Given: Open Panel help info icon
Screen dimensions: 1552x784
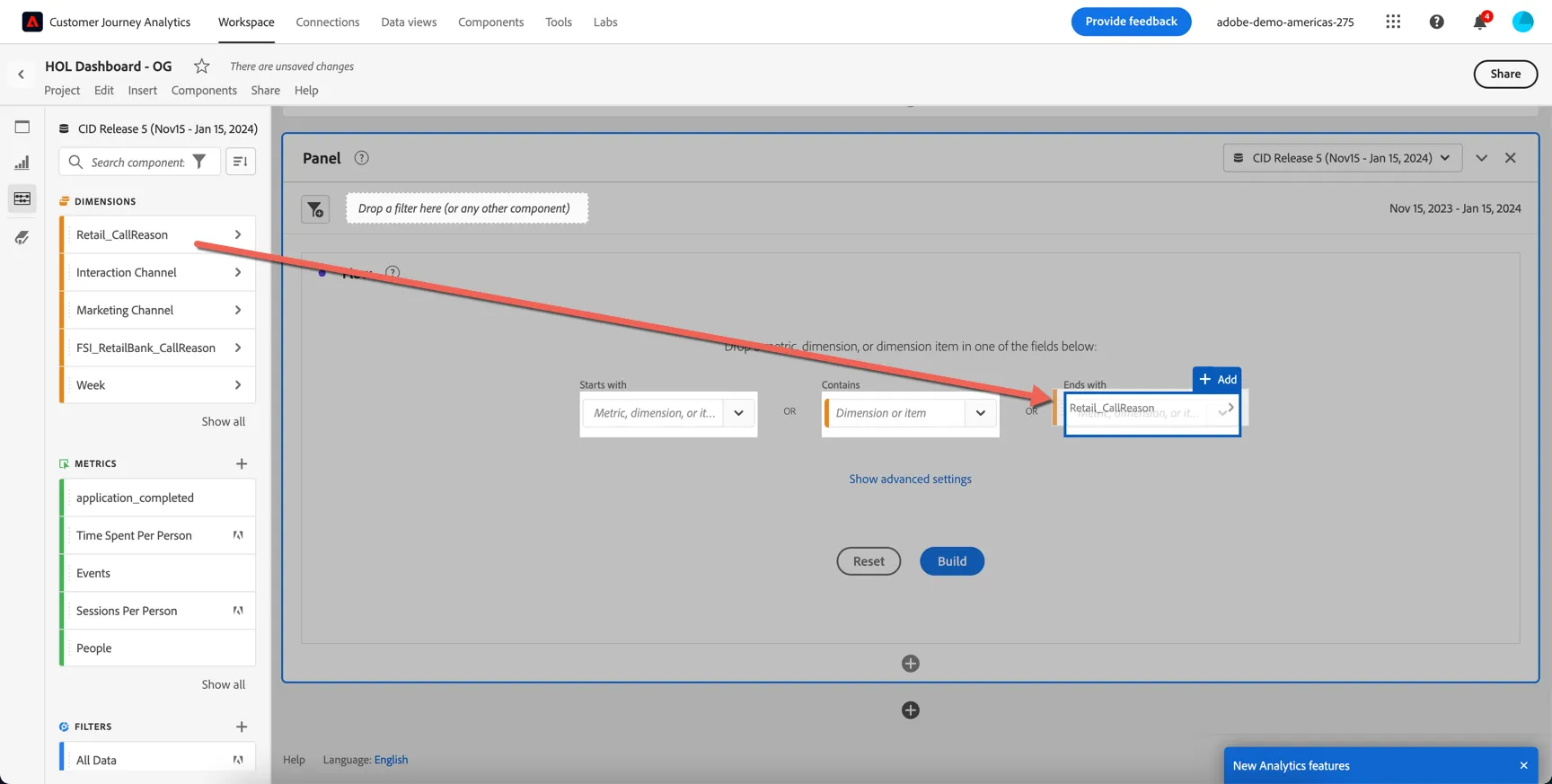Looking at the screenshot, I should [x=361, y=158].
